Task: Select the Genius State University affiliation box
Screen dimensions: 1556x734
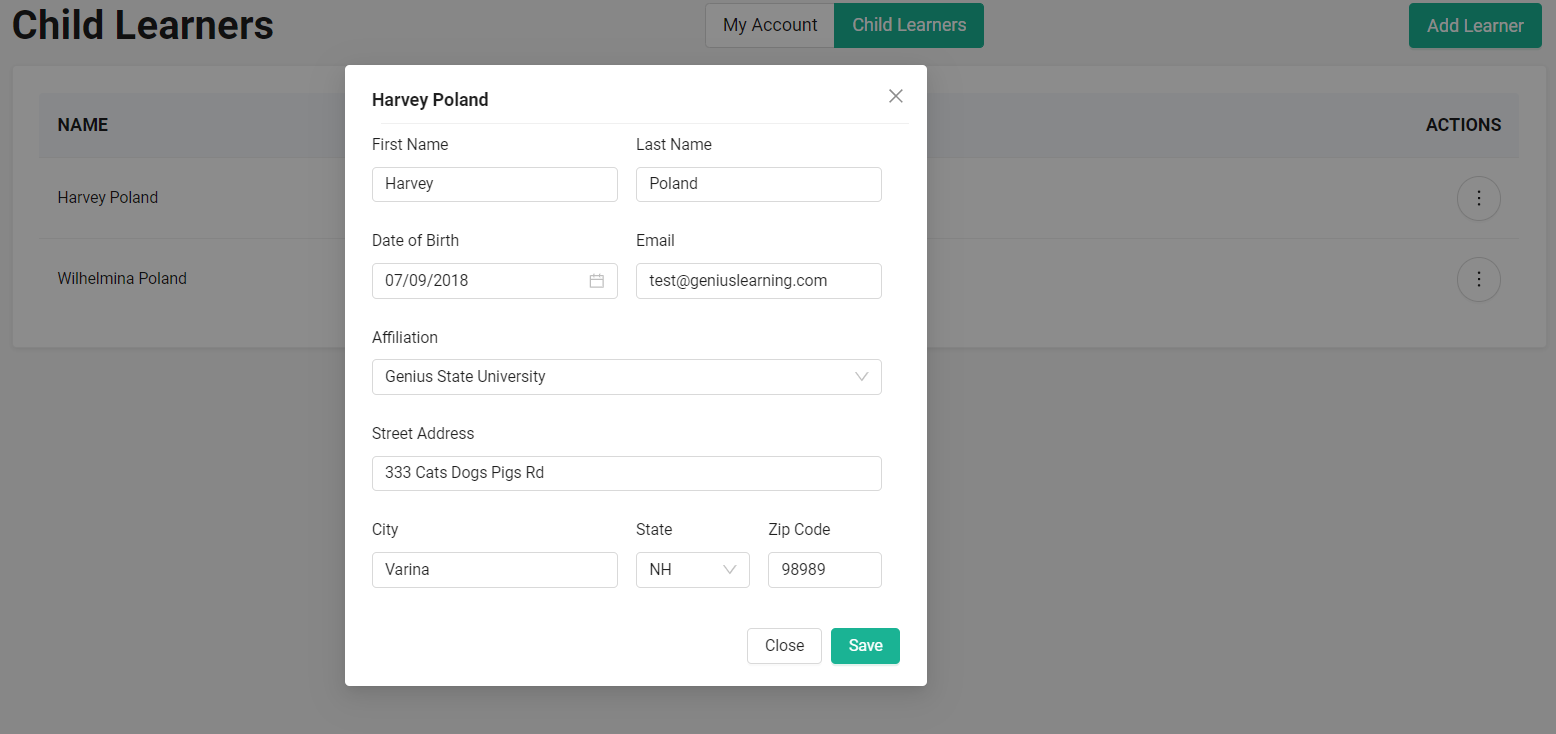Action: pyautogui.click(x=610, y=377)
